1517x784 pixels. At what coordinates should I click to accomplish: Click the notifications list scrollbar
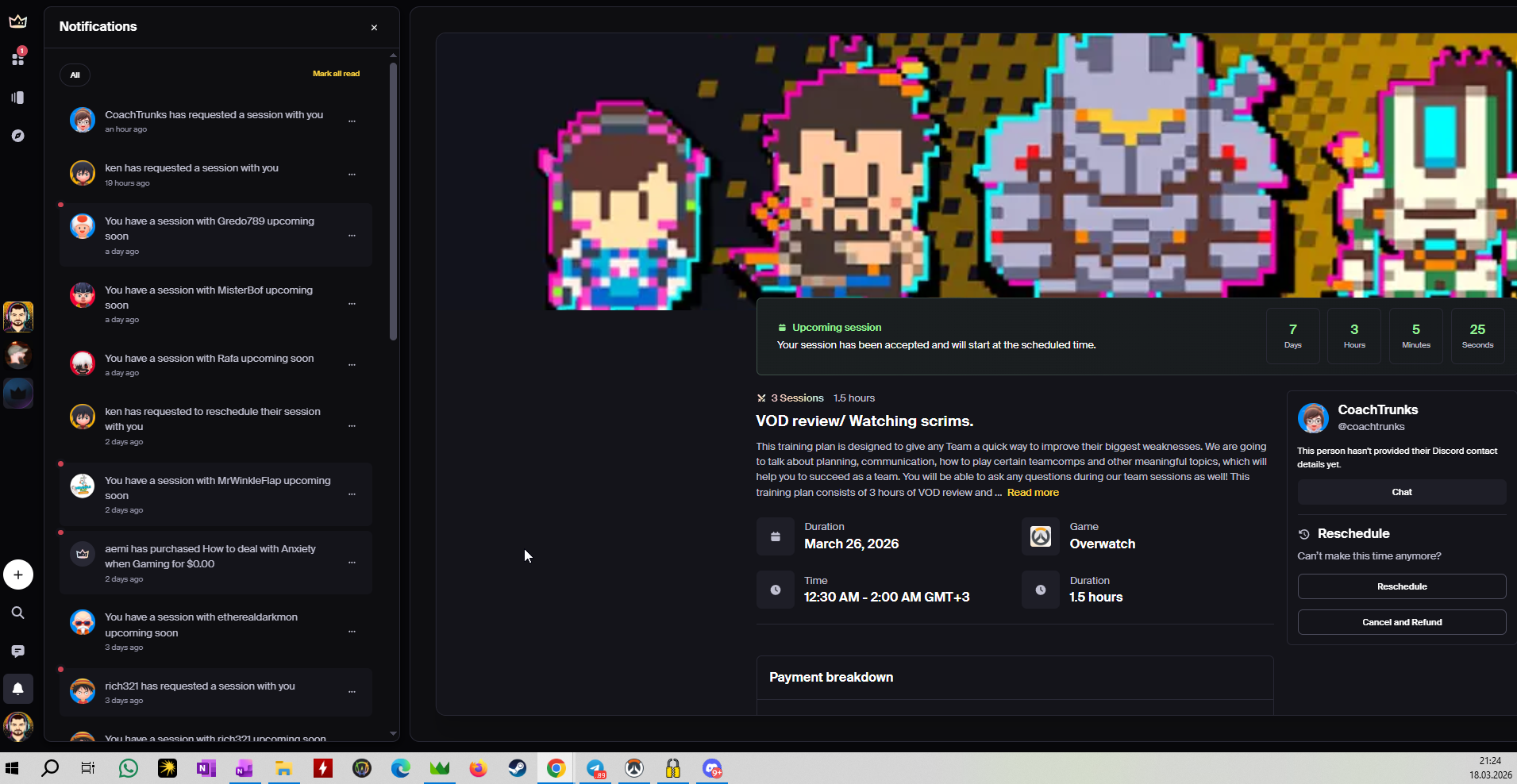point(393,201)
